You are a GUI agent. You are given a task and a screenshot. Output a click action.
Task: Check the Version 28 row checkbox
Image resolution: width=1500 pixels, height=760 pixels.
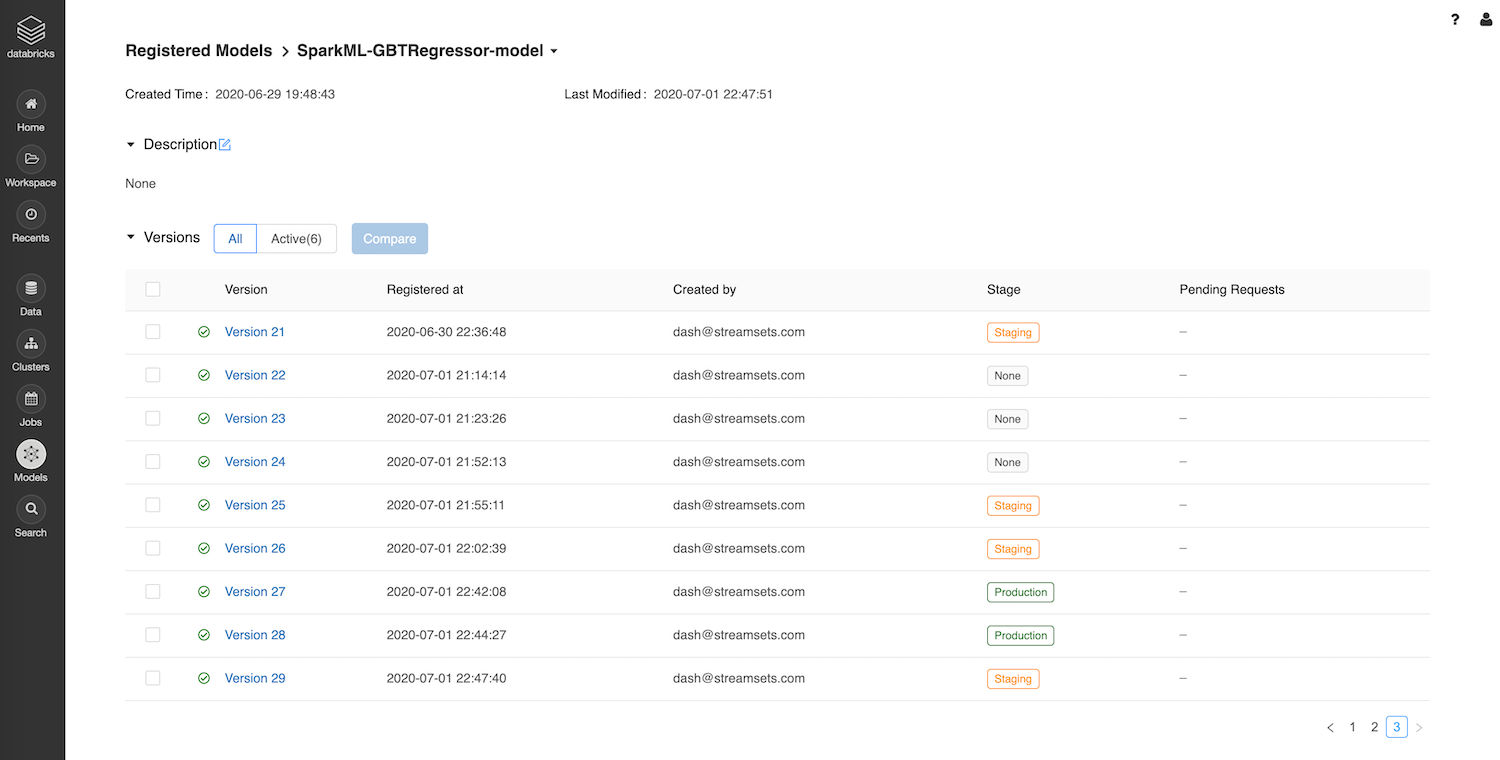[x=153, y=635]
